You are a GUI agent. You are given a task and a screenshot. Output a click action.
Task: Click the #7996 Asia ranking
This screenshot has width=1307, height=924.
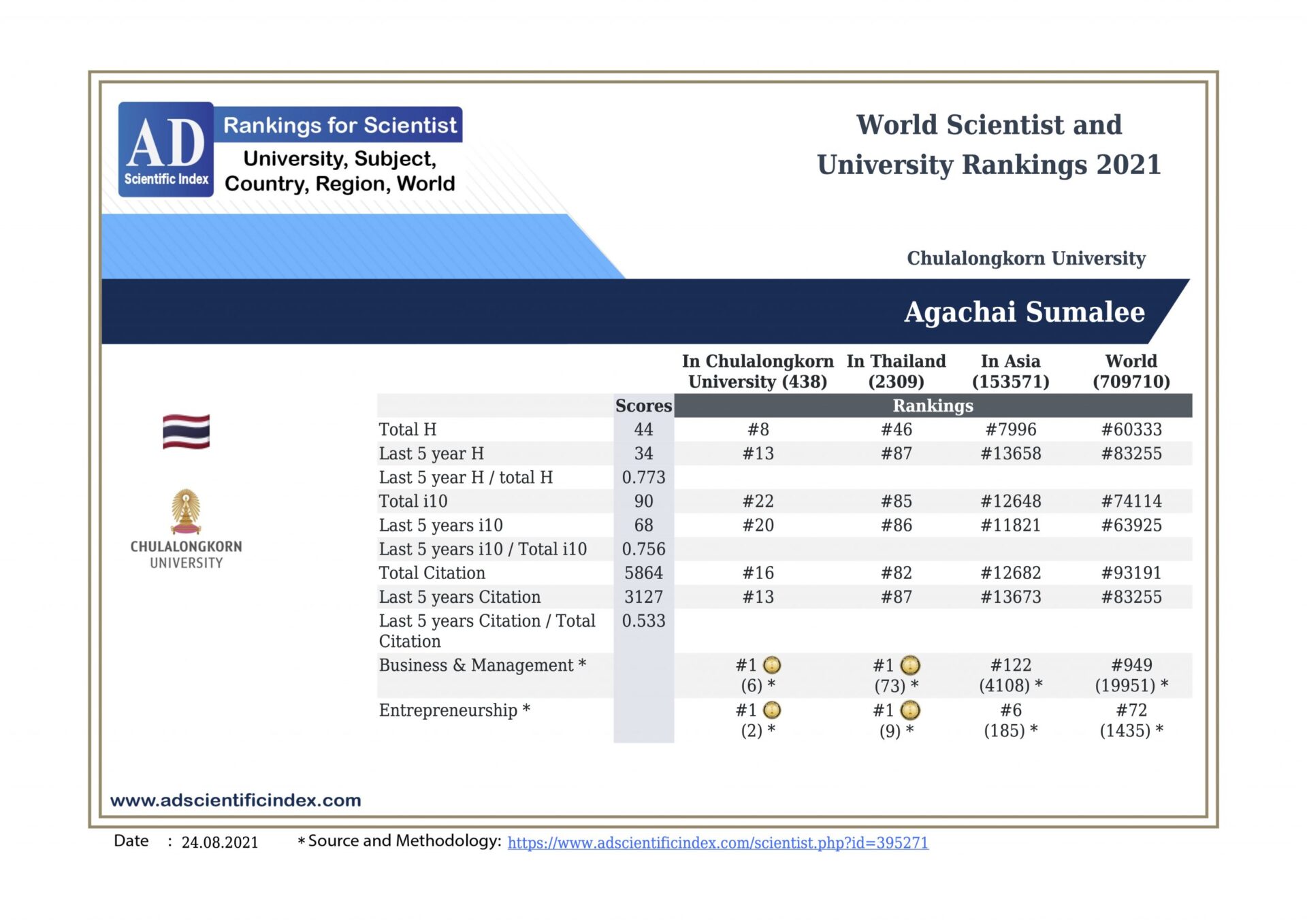1010,429
